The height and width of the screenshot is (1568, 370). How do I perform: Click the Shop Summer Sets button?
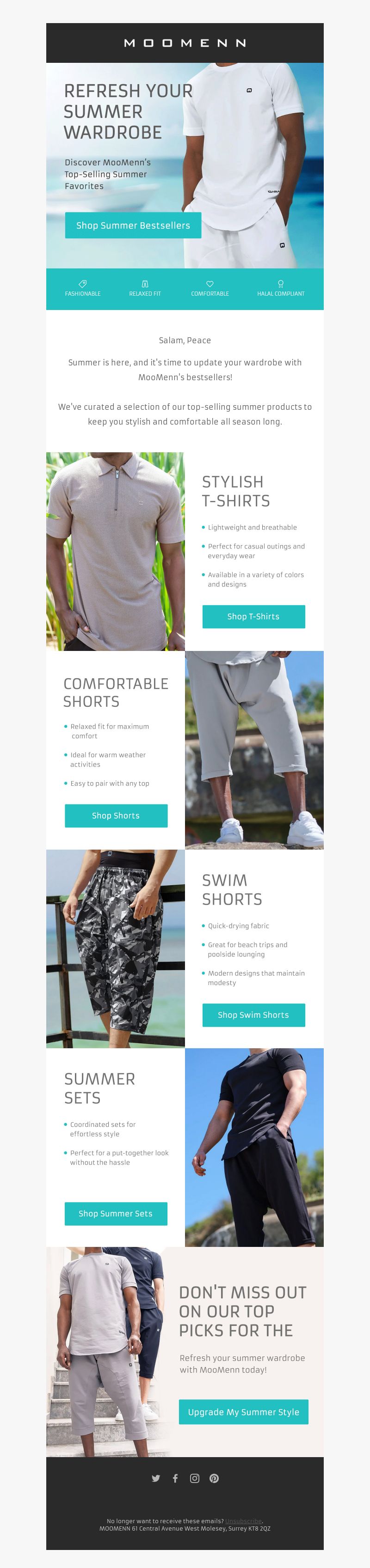pyautogui.click(x=116, y=1213)
